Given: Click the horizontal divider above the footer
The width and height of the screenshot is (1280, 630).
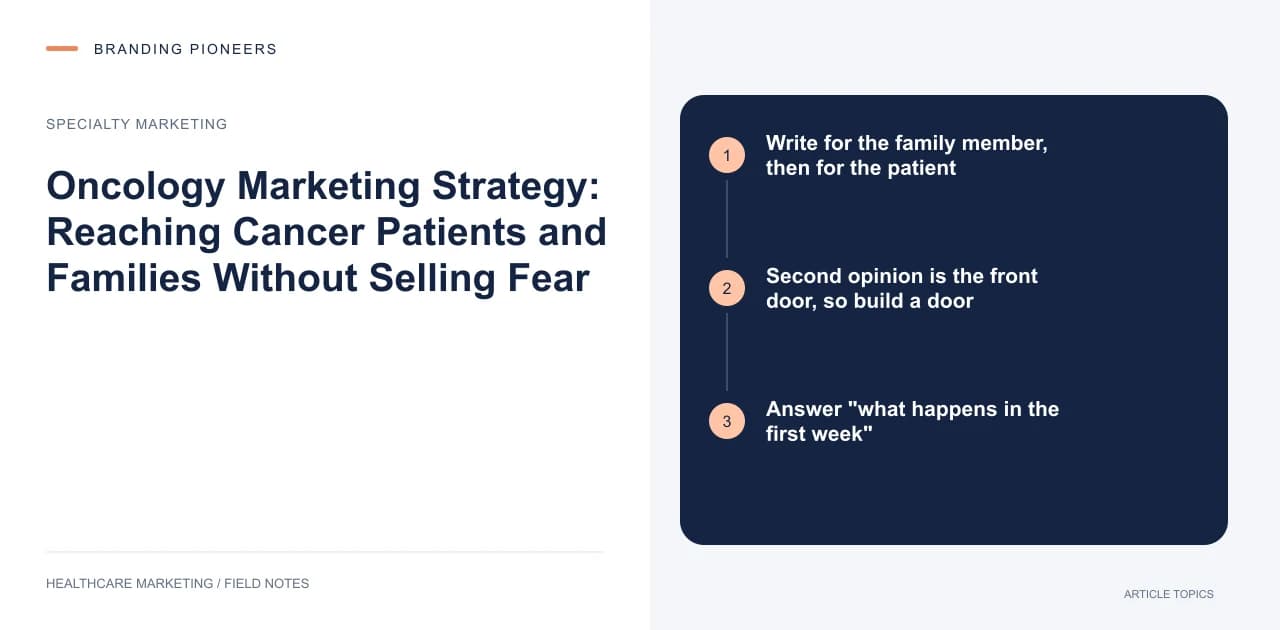Looking at the screenshot, I should [x=325, y=551].
